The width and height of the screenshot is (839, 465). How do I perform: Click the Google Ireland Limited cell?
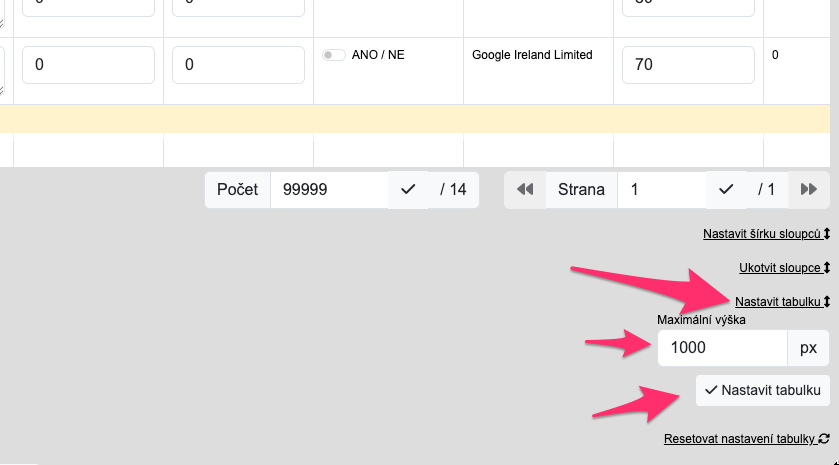(532, 55)
